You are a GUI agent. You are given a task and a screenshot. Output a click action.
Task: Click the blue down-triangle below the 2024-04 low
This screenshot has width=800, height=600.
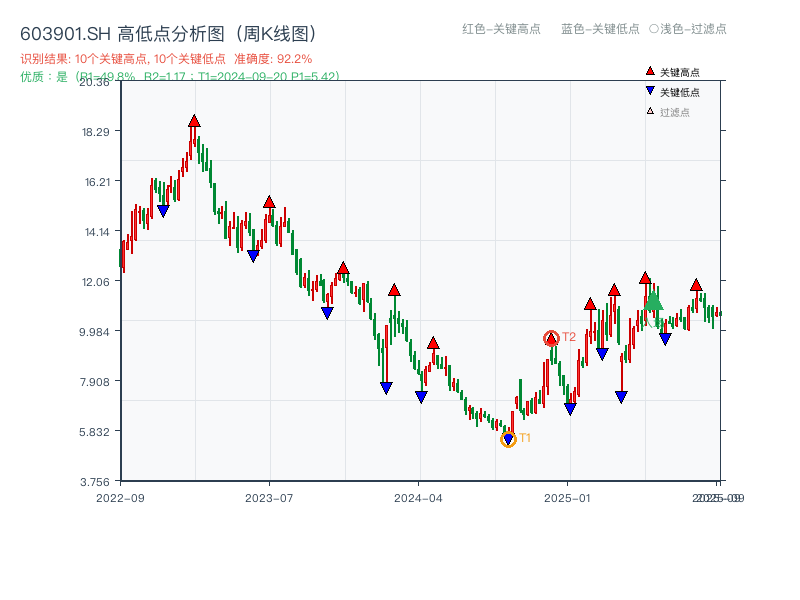(x=421, y=394)
